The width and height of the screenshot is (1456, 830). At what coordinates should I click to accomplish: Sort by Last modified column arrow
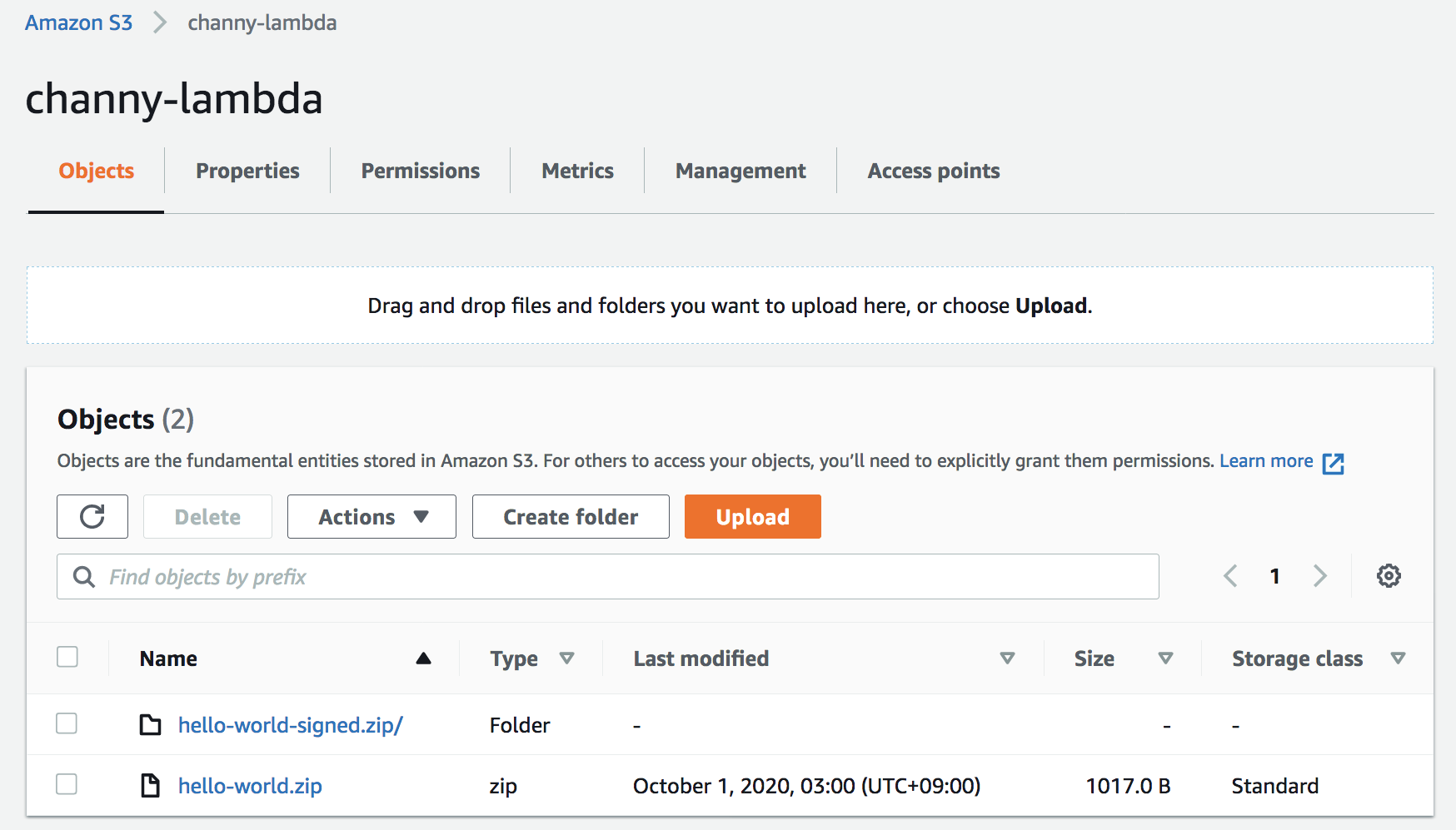tap(1007, 659)
